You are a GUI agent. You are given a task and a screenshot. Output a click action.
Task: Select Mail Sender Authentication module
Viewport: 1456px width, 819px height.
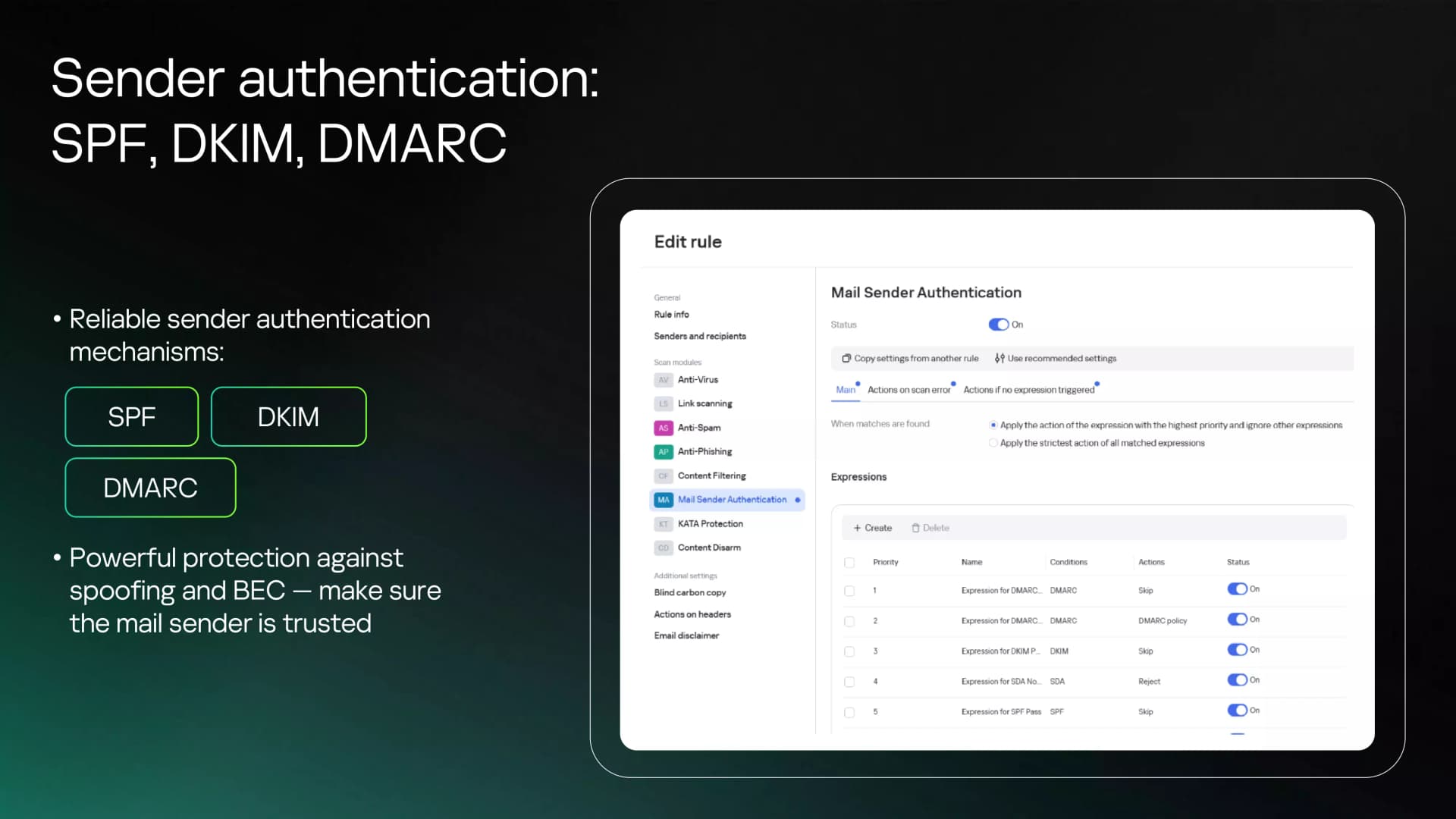click(x=727, y=500)
